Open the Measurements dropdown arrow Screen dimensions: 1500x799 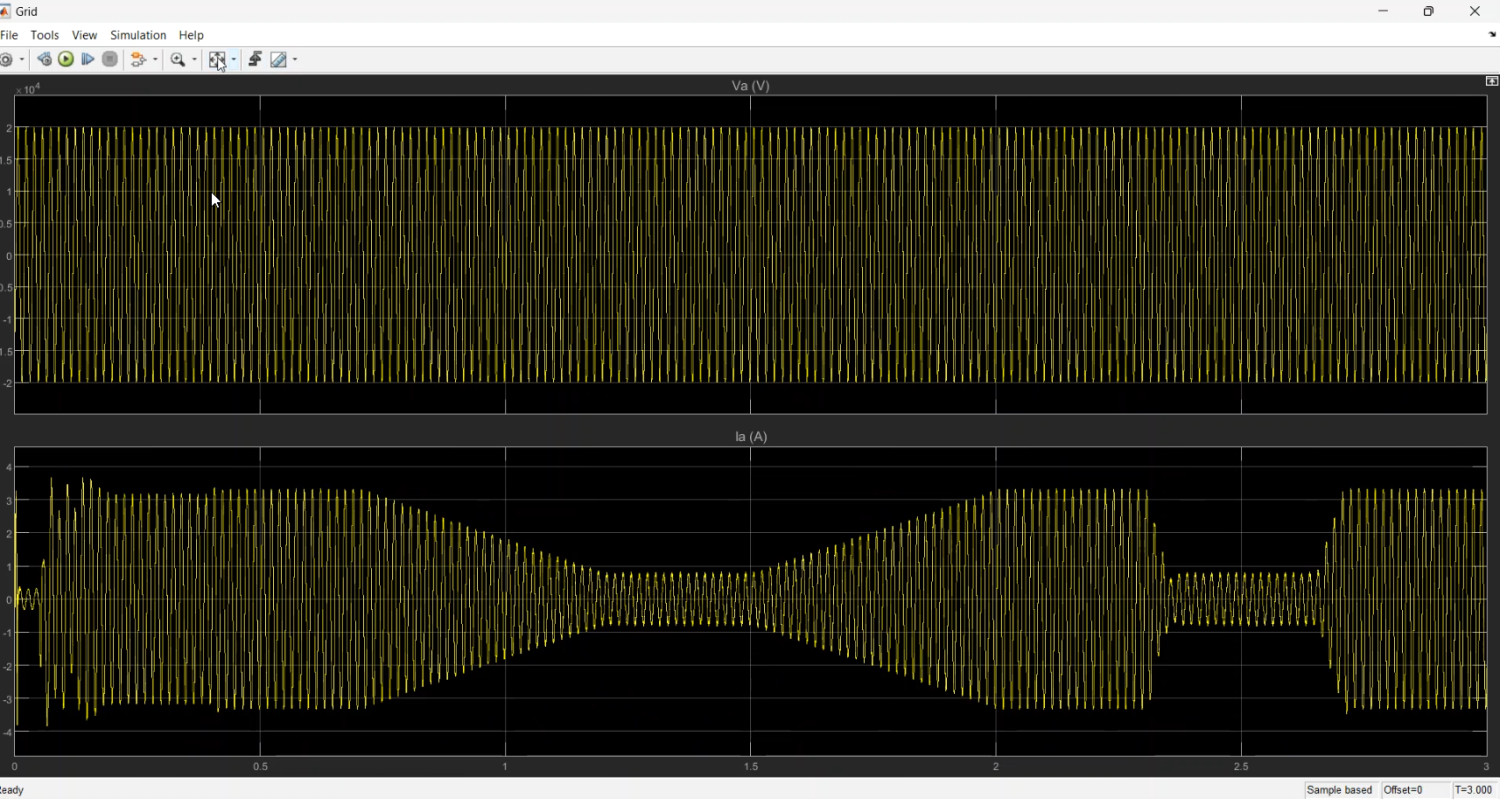click(x=295, y=60)
